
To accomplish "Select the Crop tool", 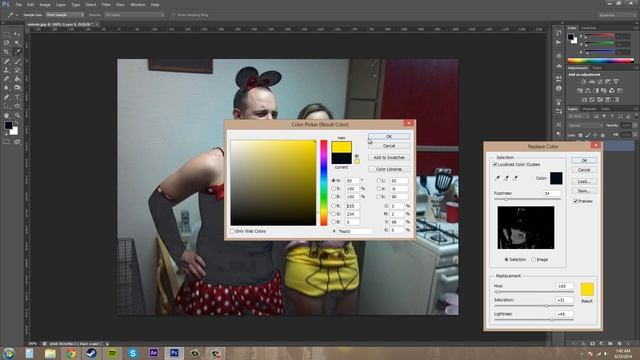I will pos(7,52).
